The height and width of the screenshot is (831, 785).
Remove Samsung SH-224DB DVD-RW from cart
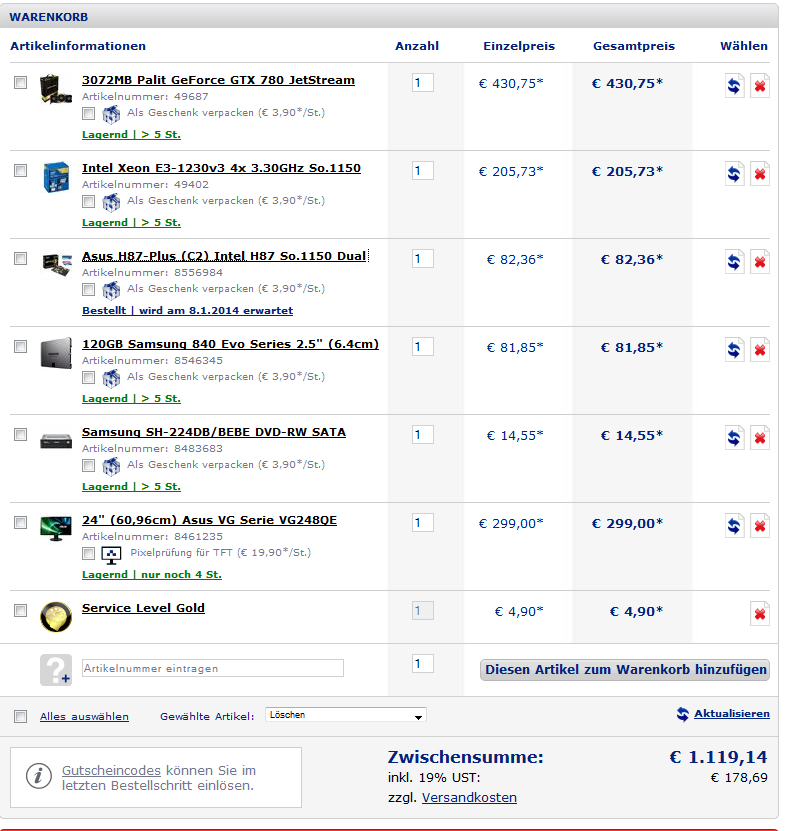(760, 437)
